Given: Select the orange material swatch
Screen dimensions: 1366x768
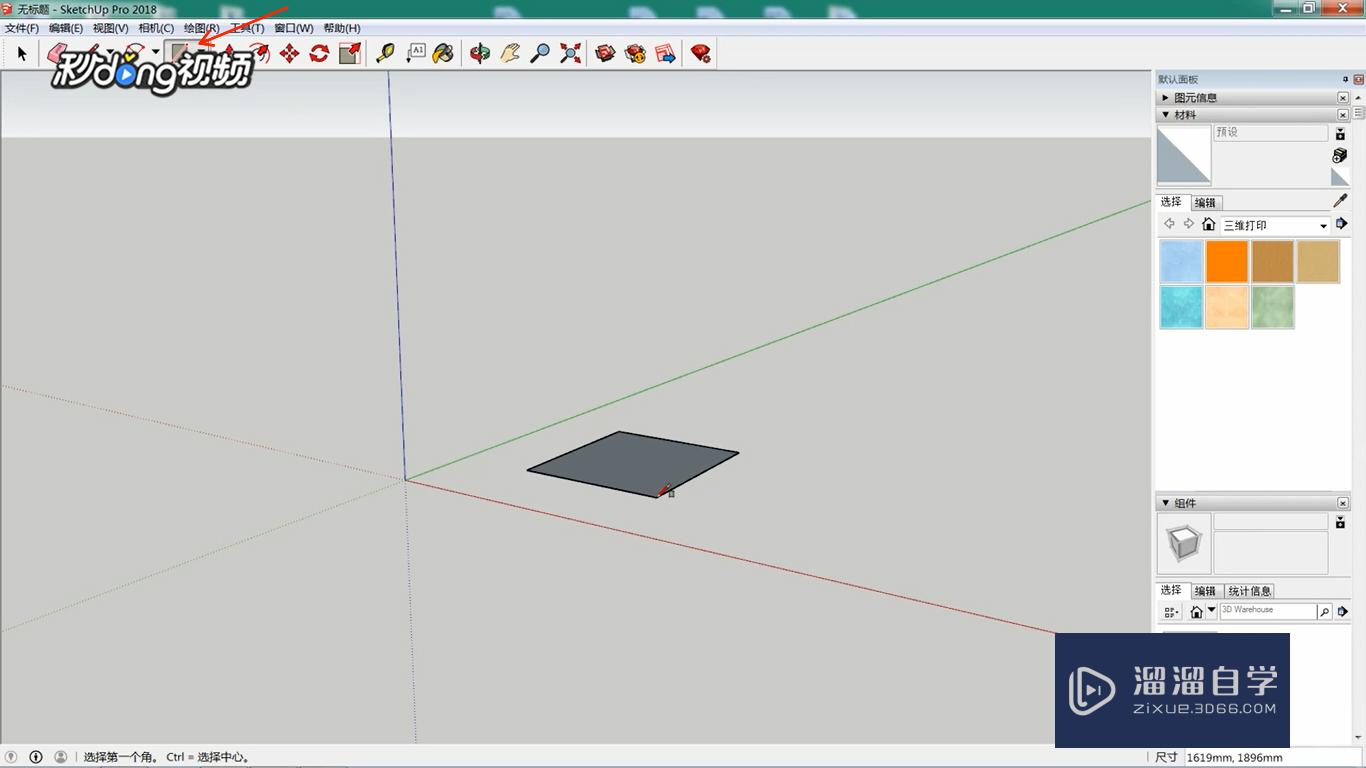Looking at the screenshot, I should 1227,262.
